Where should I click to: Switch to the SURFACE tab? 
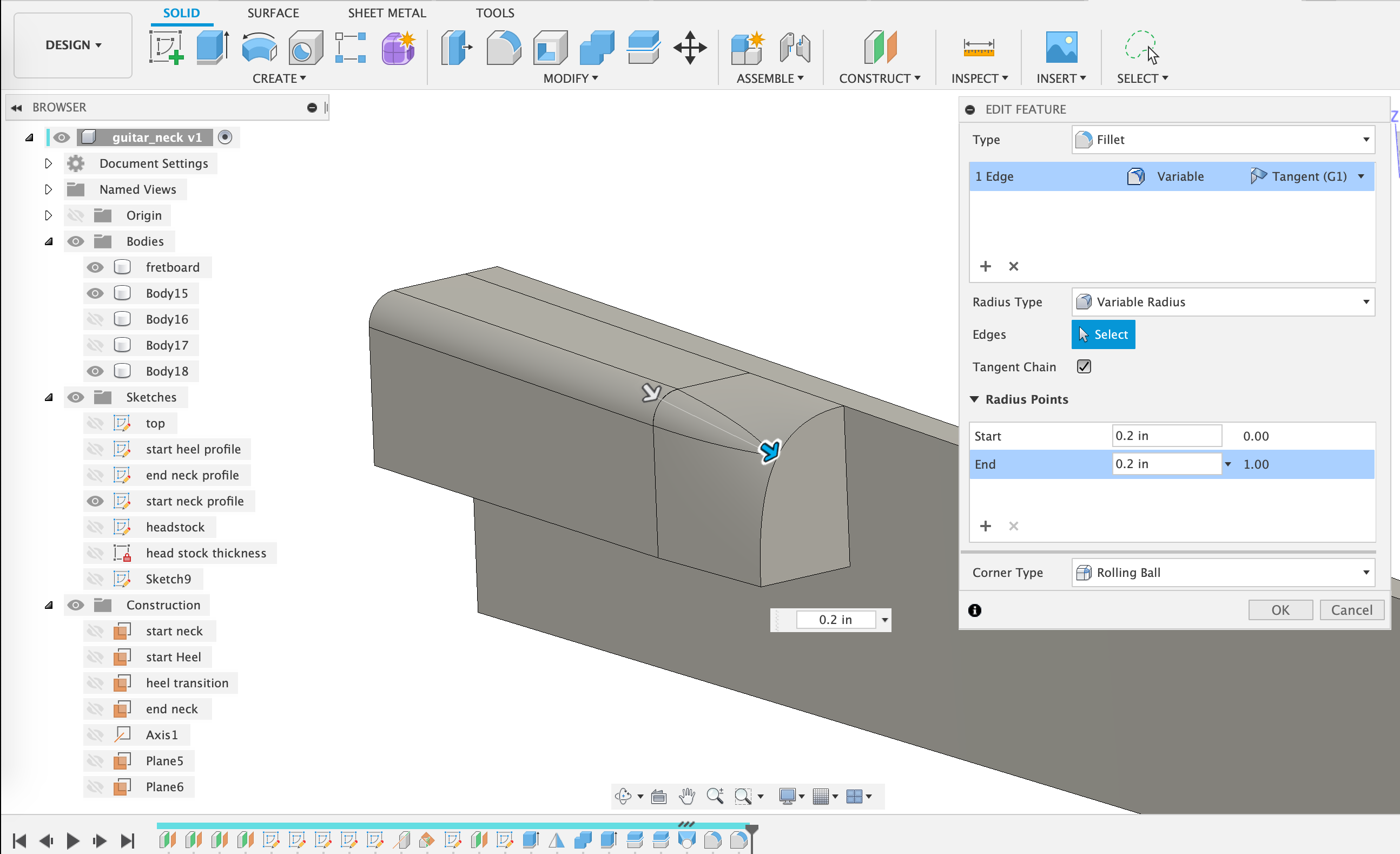[x=273, y=12]
